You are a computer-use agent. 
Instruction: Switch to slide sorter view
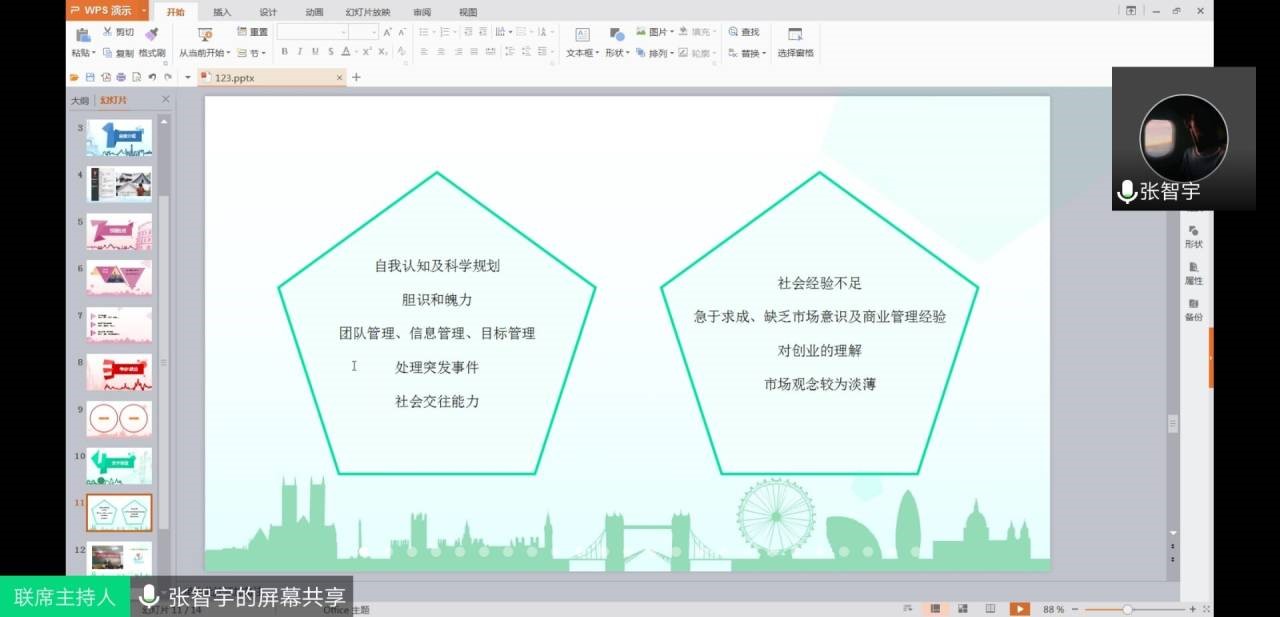point(961,609)
